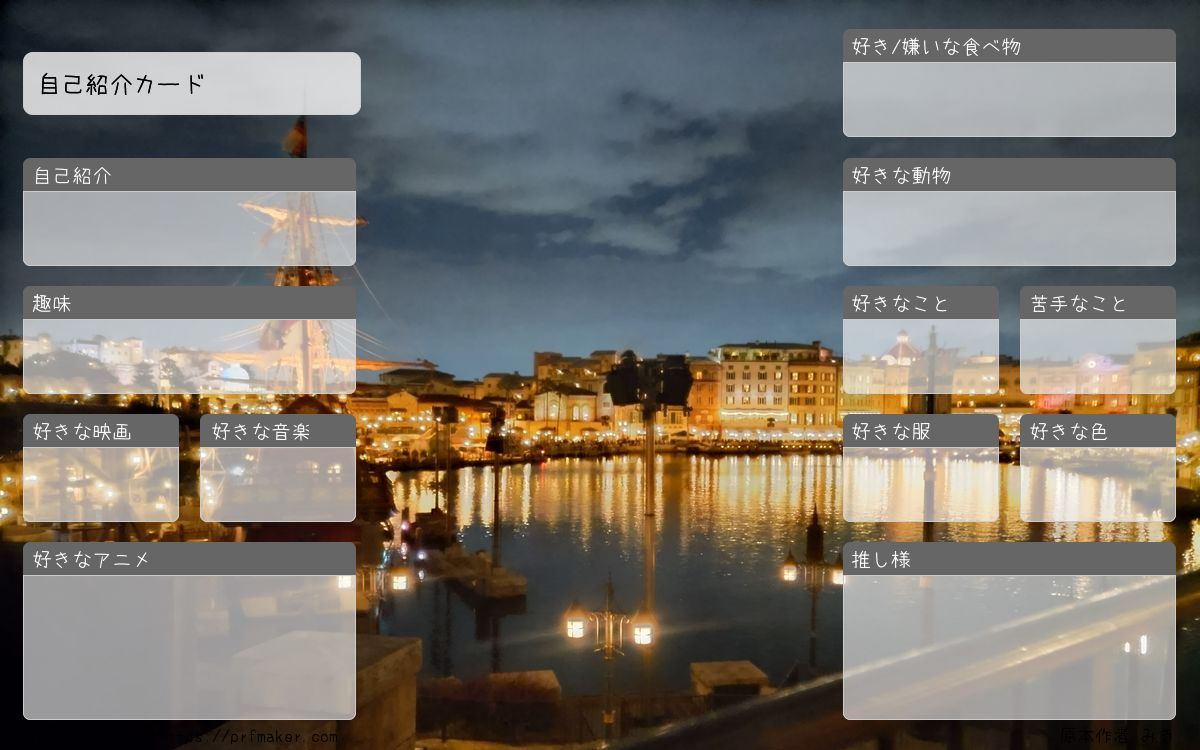This screenshot has width=1200, height=750.
Task: Click the large 好きなアニメ answer box
Action: coord(189,647)
